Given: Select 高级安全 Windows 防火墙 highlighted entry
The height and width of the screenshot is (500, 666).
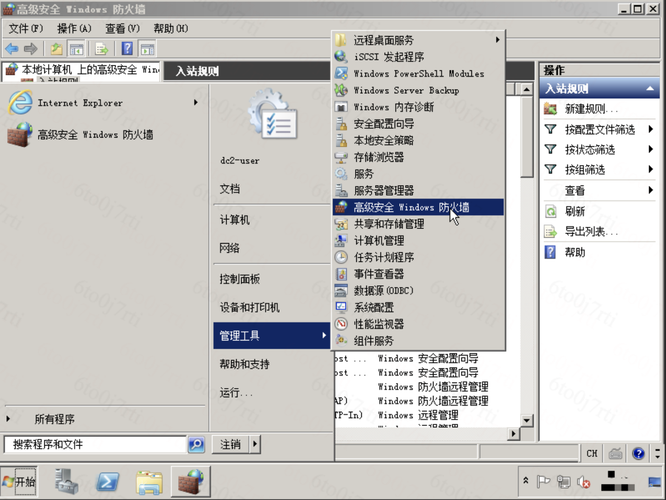Looking at the screenshot, I should pos(418,207).
